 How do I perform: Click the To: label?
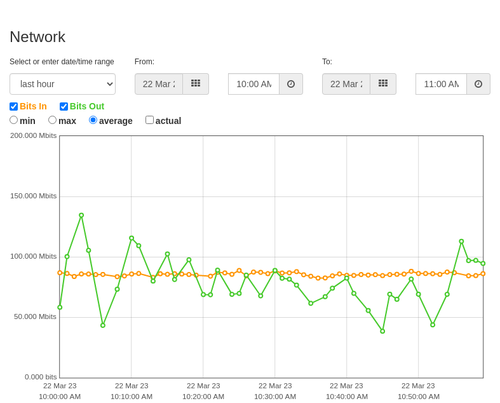coord(327,62)
